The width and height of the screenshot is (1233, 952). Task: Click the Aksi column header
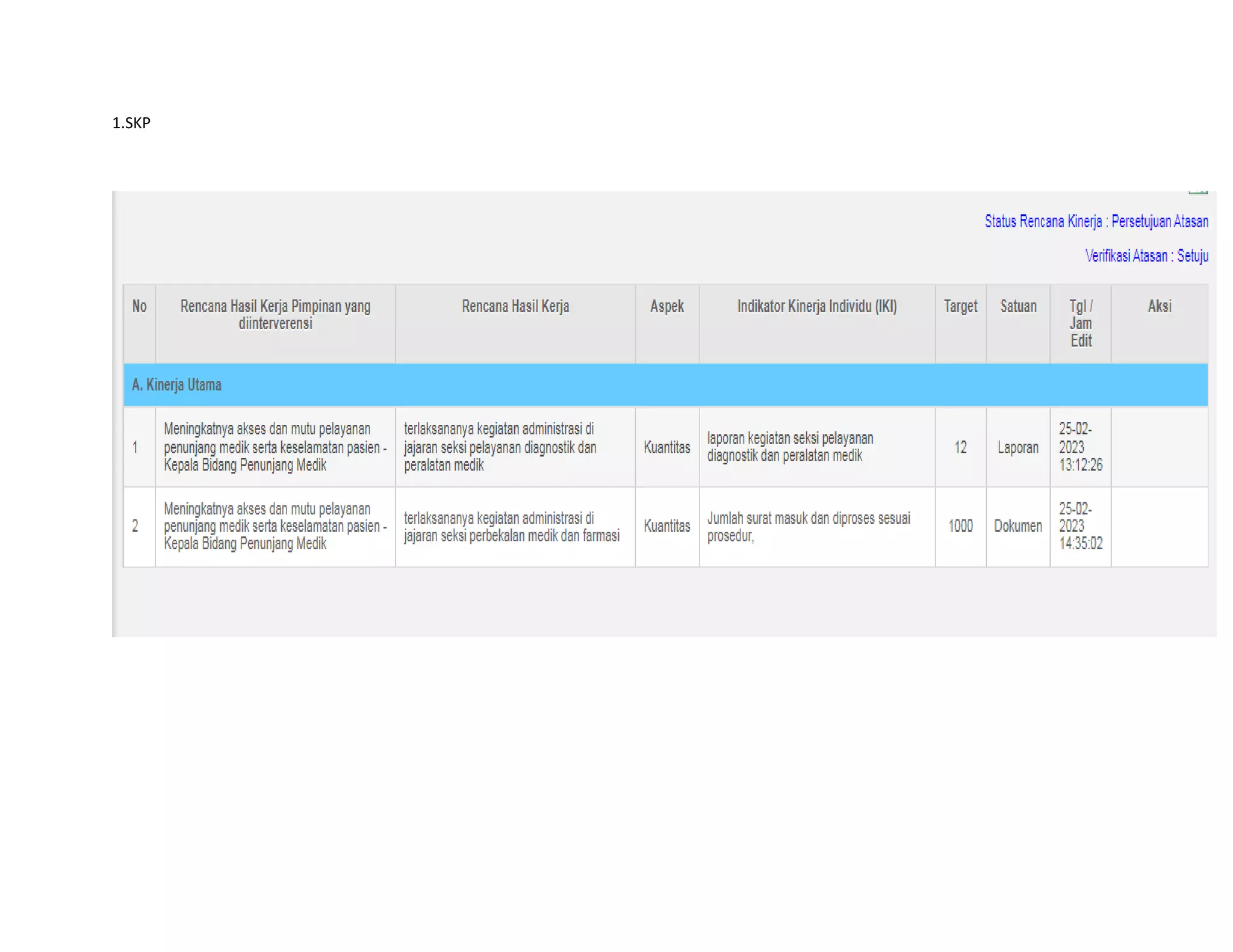1159,306
